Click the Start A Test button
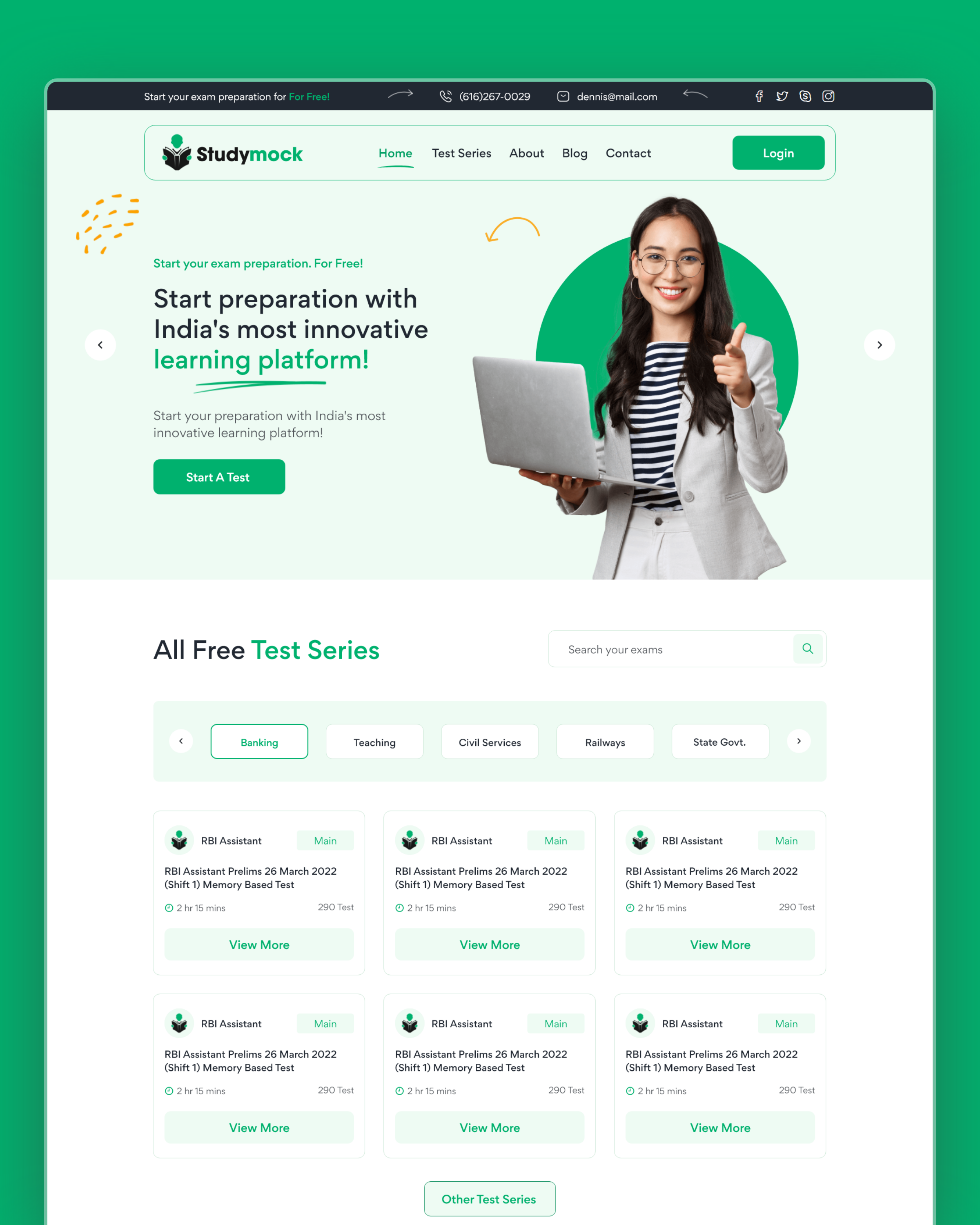The image size is (980, 1225). click(x=218, y=476)
